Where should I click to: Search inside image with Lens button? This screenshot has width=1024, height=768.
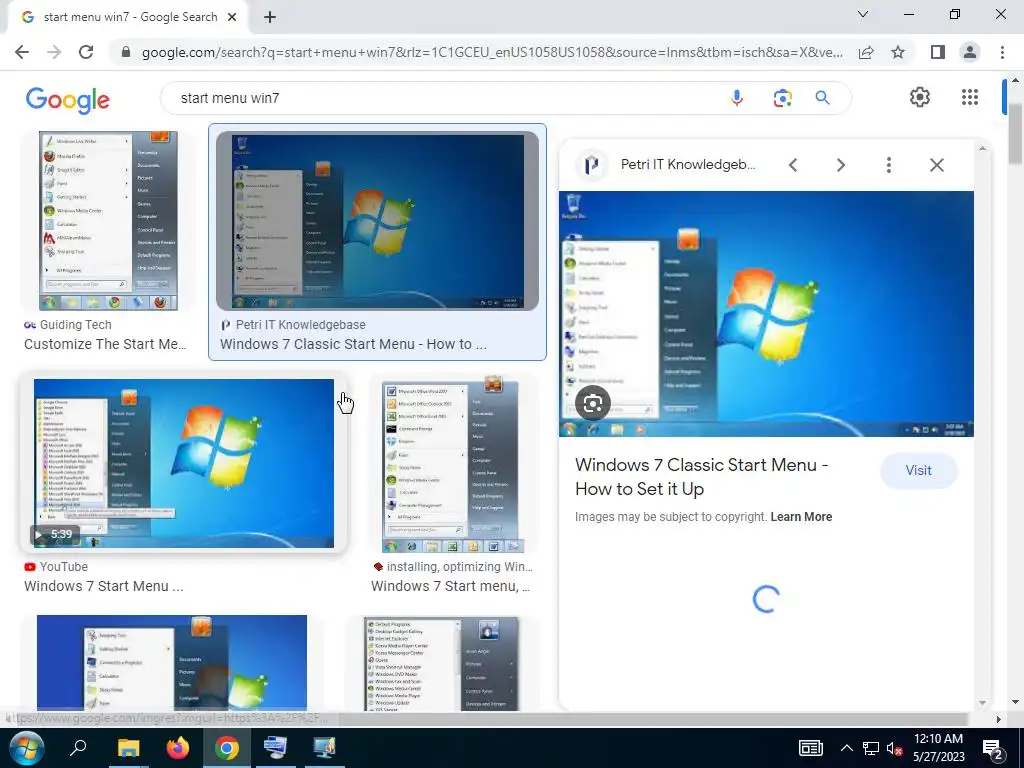[593, 404]
